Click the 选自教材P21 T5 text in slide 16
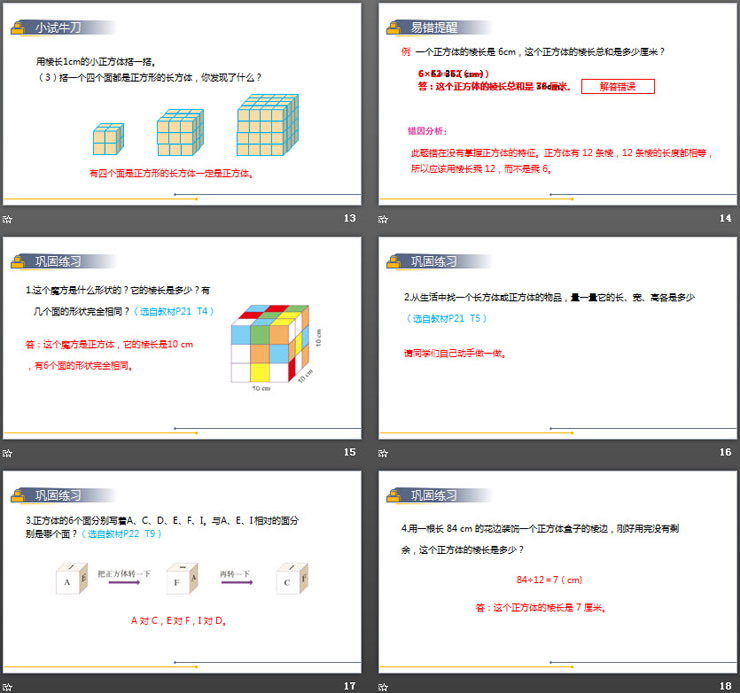The image size is (740, 693). (x=447, y=318)
